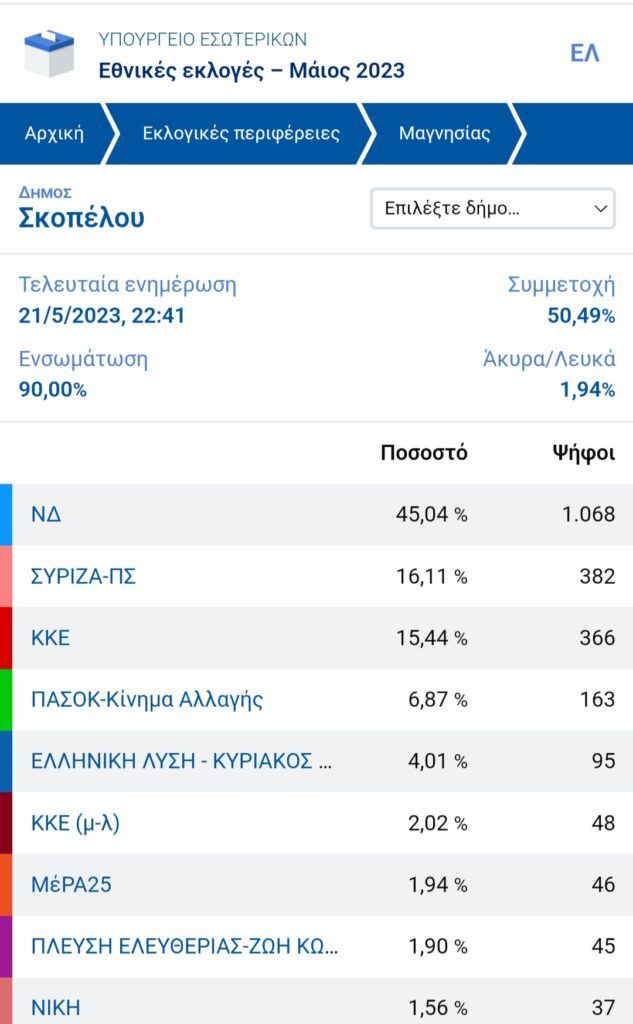Image resolution: width=633 pixels, height=1024 pixels.
Task: Open the ΜέΡΑ25 party link
Action: click(65, 885)
